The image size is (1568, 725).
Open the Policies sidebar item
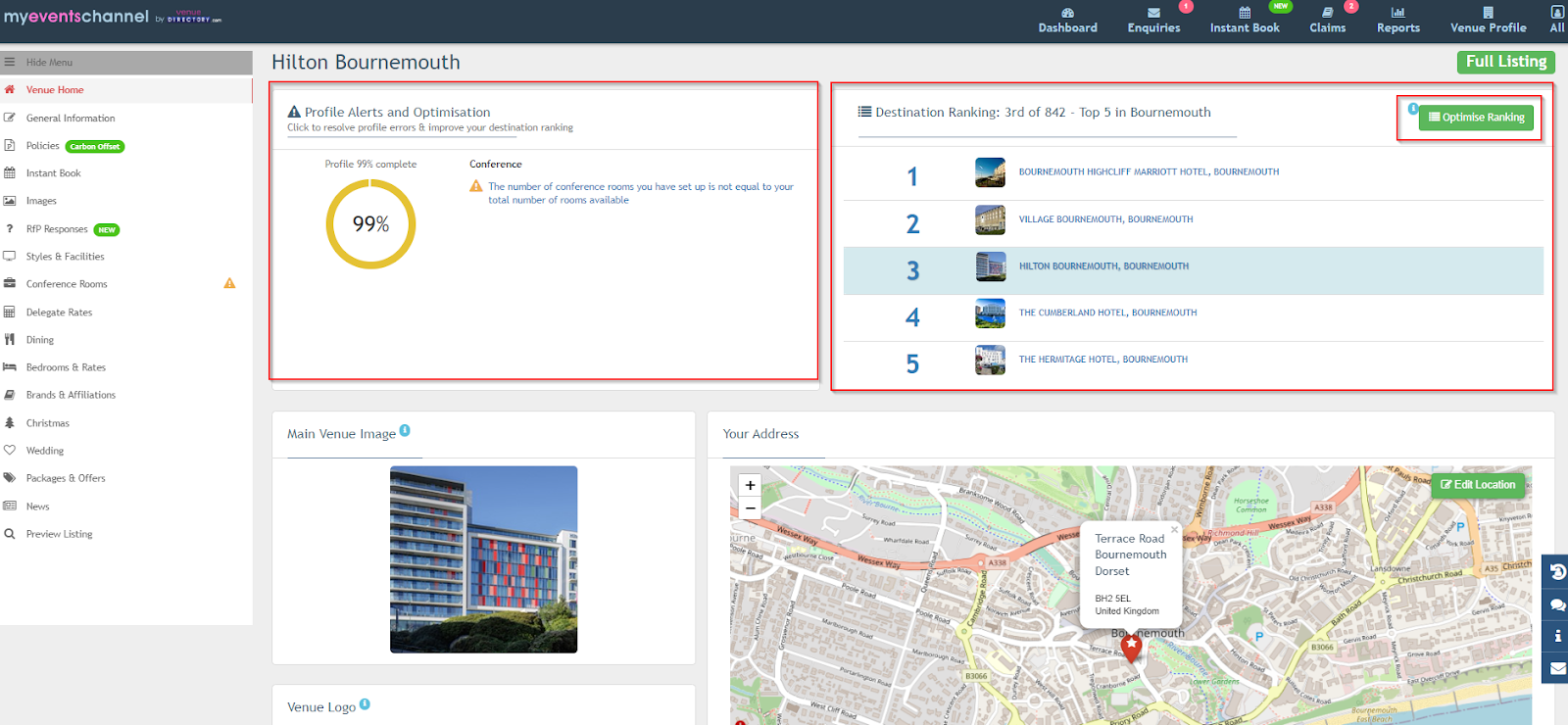[x=42, y=146]
